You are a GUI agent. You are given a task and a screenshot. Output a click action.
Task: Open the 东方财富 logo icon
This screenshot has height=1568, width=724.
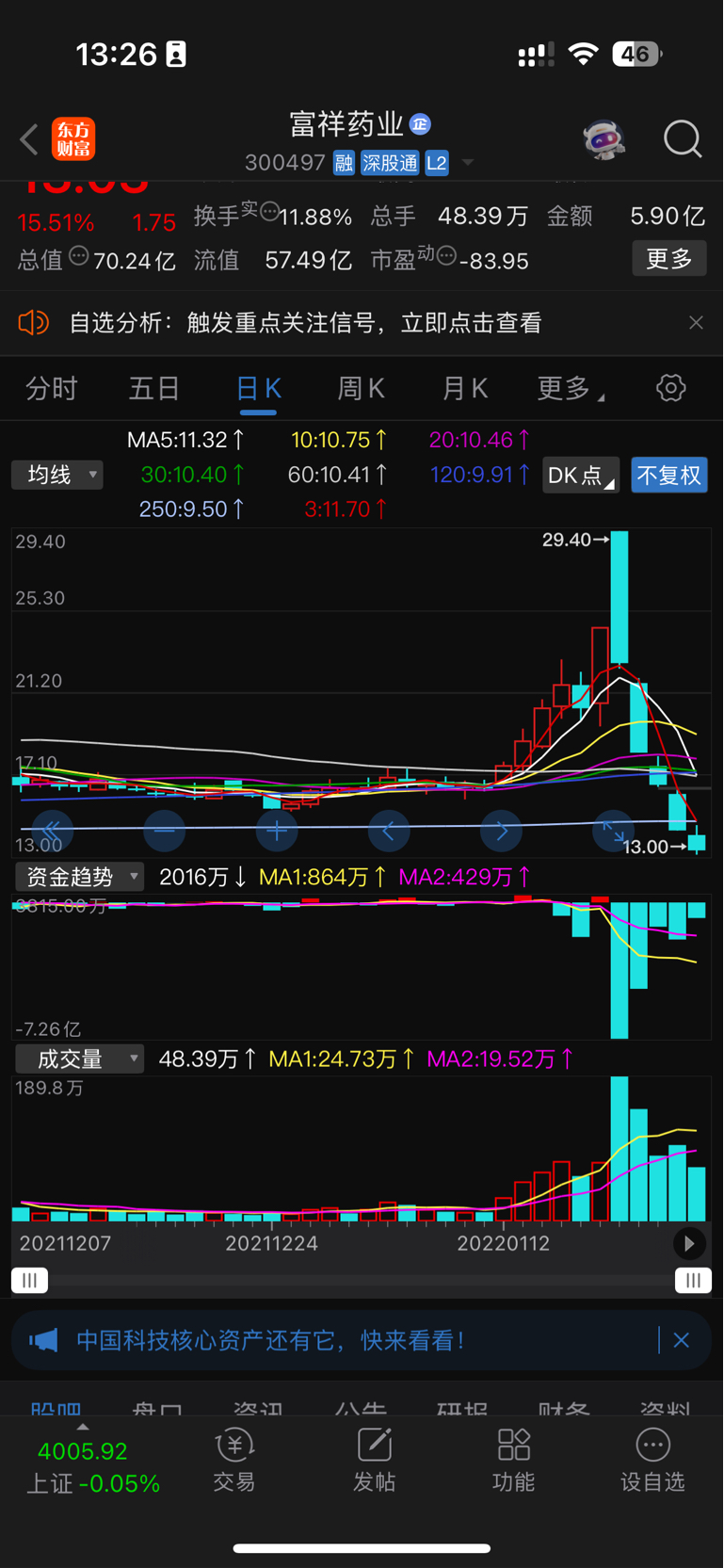coord(73,139)
